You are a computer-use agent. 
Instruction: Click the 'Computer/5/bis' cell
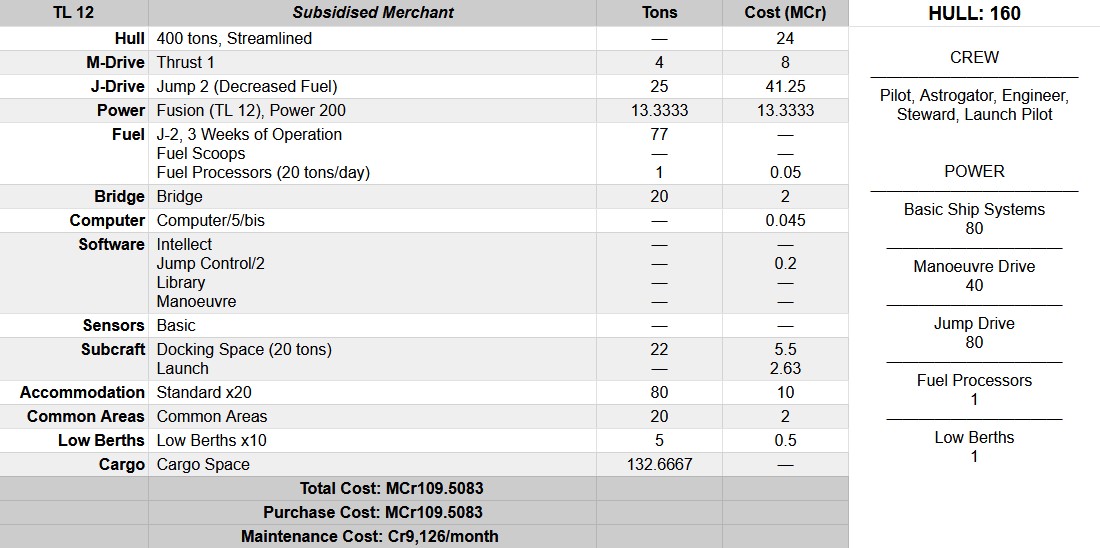211,220
